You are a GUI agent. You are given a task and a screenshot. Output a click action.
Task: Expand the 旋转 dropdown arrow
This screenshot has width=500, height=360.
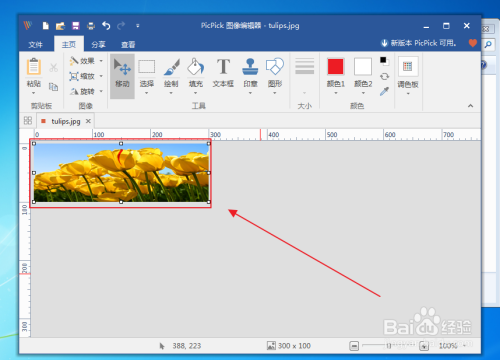tap(101, 91)
